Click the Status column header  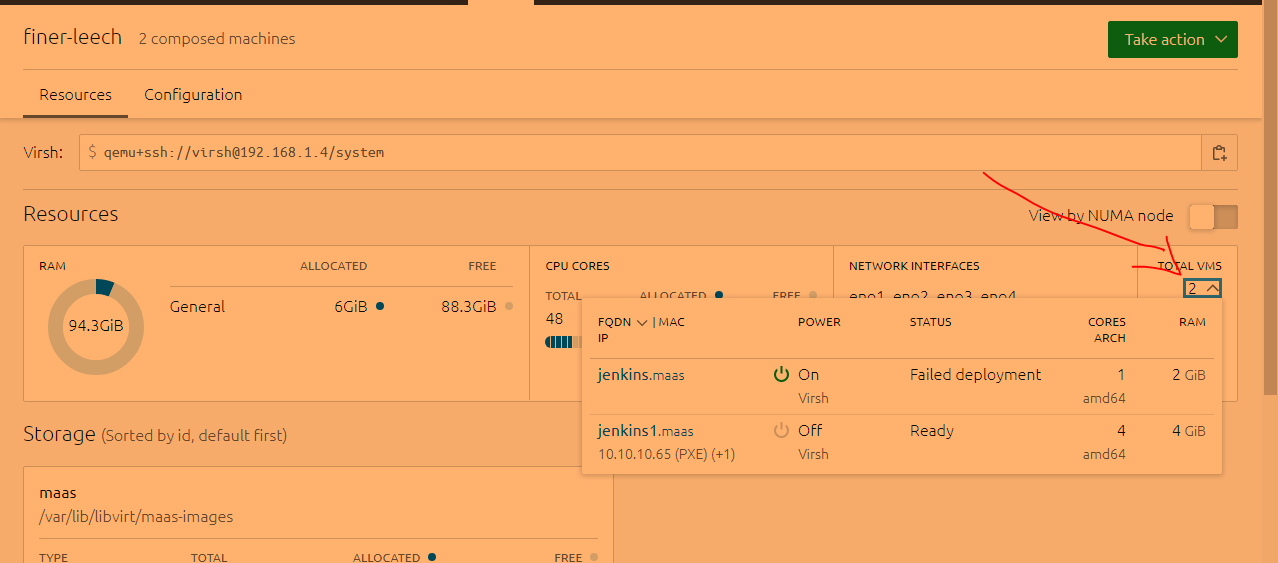pyautogui.click(x=930, y=322)
